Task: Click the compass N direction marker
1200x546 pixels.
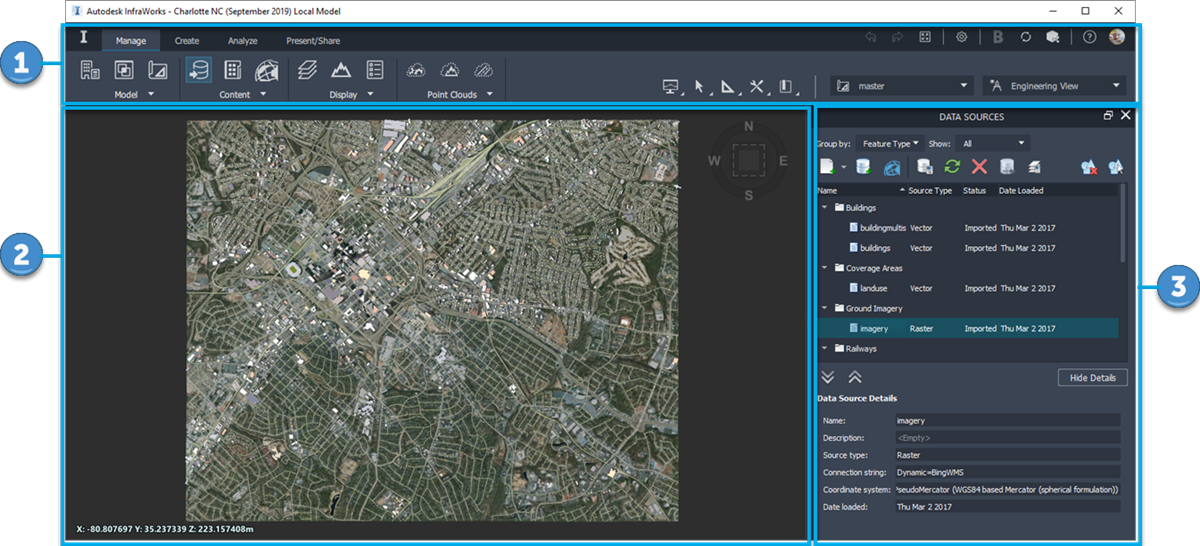Action: click(x=749, y=126)
